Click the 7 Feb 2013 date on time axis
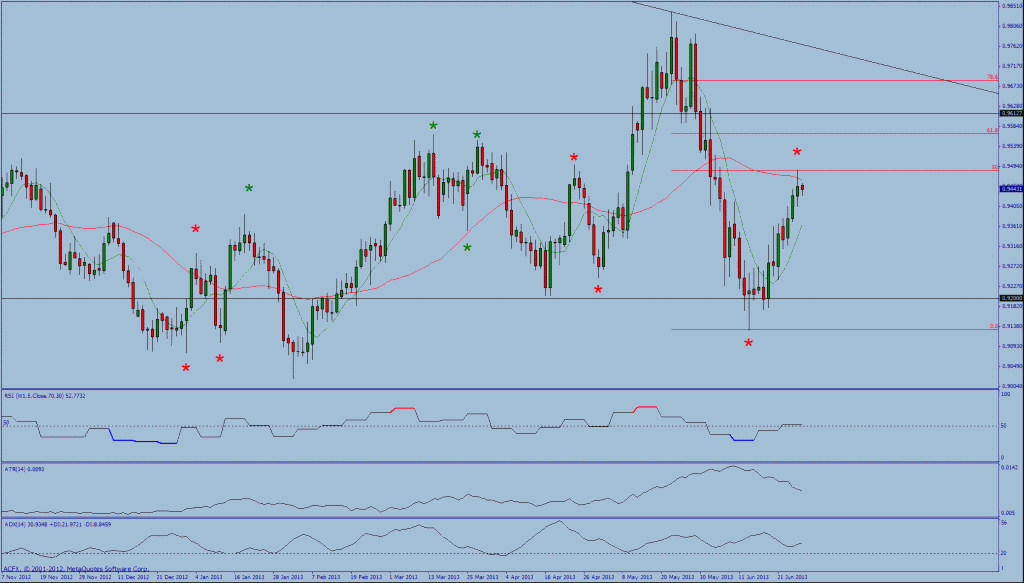 pos(327,577)
